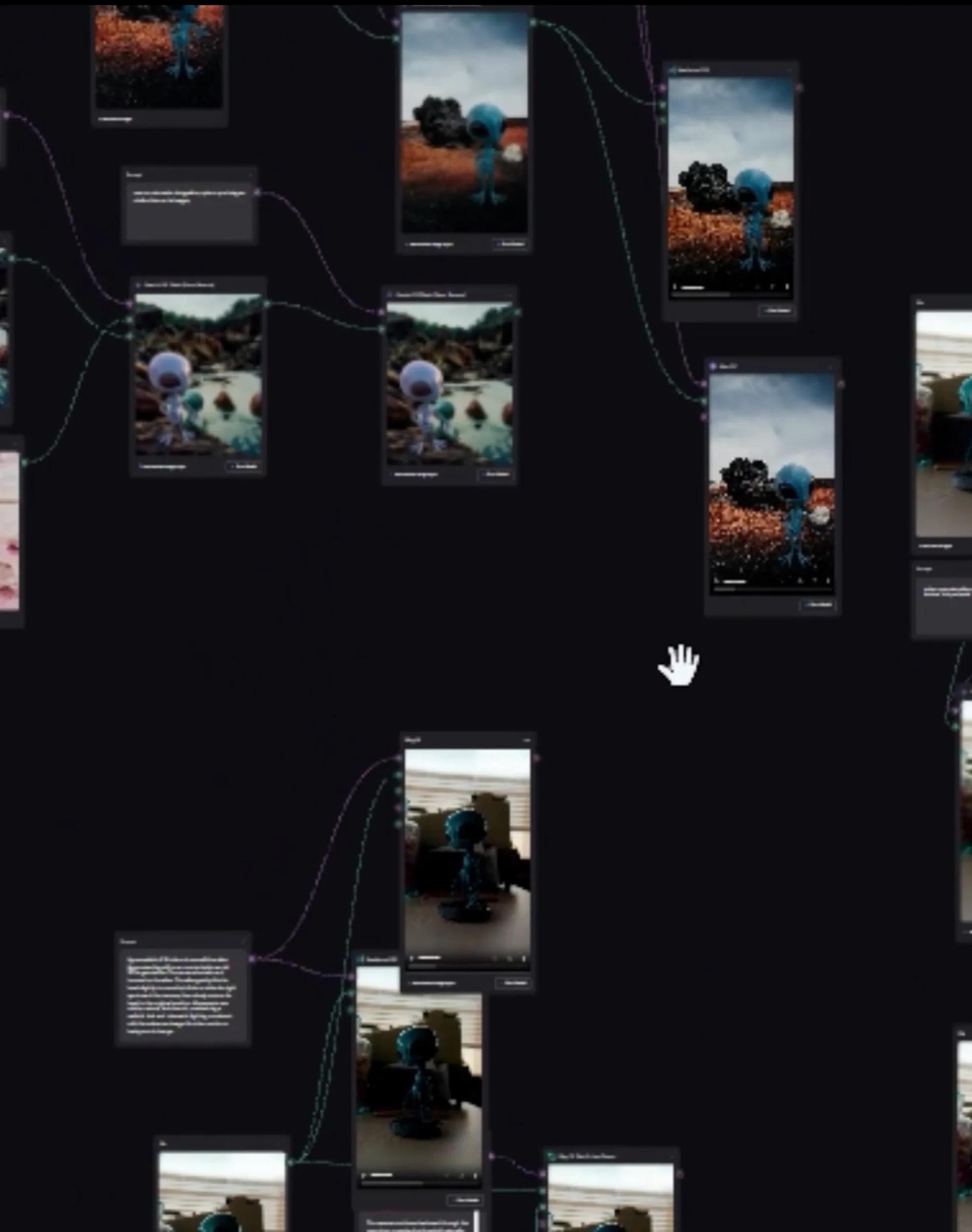The width and height of the screenshot is (972, 1232).
Task: Play the upper orange-field alien video node
Action: click(x=676, y=288)
